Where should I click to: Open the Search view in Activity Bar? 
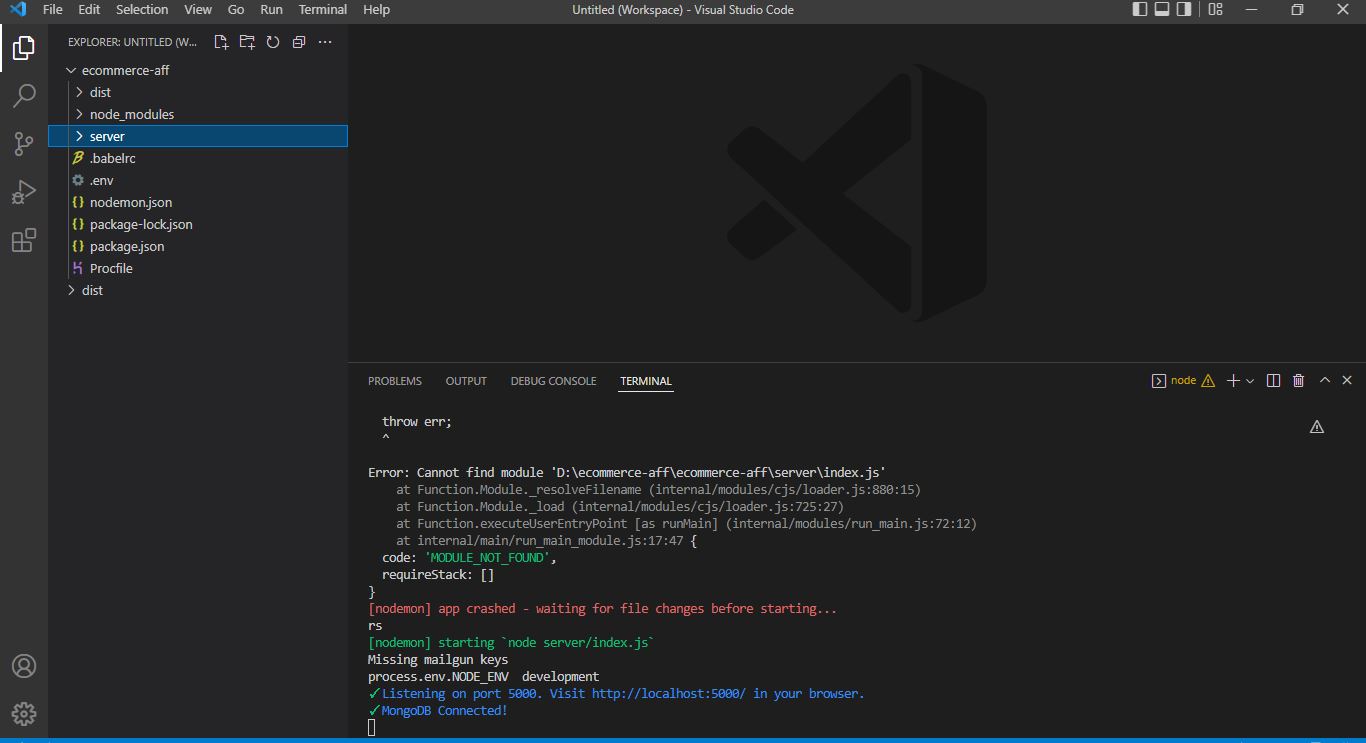coord(23,95)
